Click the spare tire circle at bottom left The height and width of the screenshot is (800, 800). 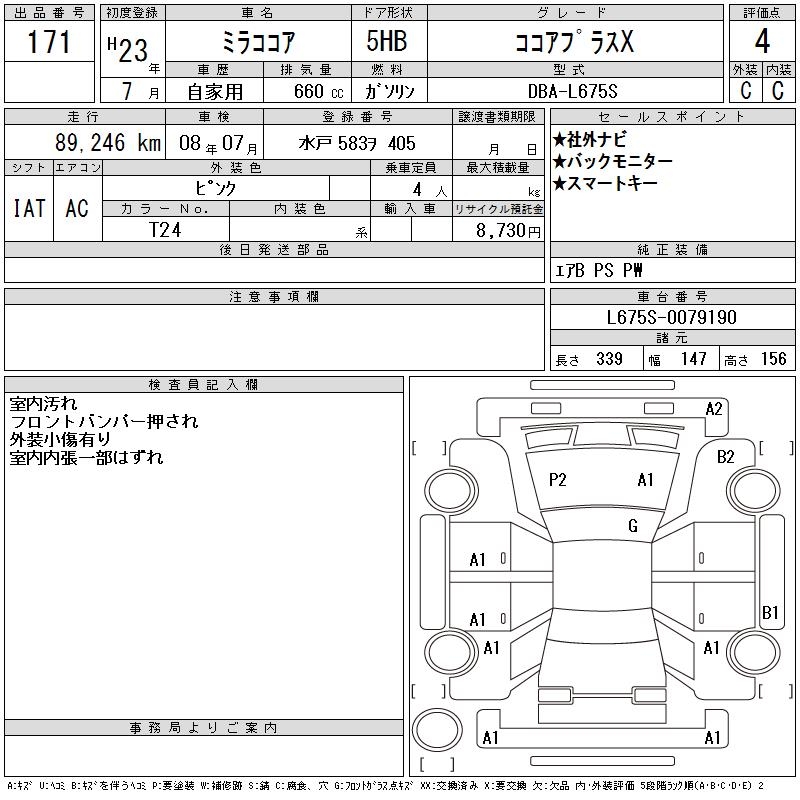click(x=437, y=730)
